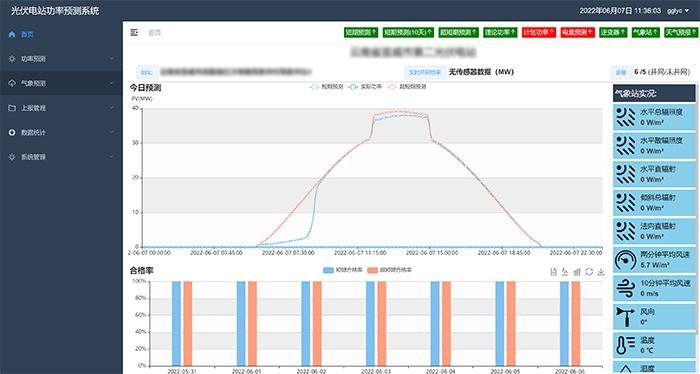Click the gear icon next to 系统管理
This screenshot has width=700, height=374.
(12, 157)
